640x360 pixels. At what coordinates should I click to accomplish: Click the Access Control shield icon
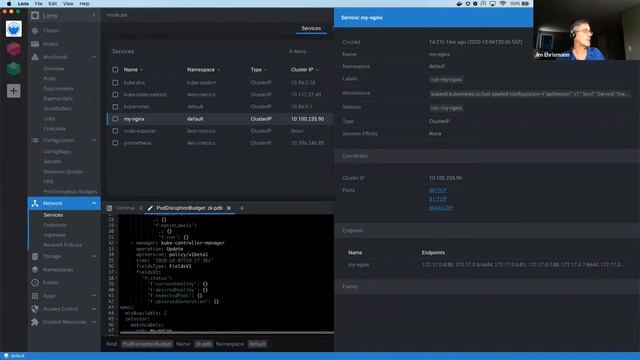35,309
